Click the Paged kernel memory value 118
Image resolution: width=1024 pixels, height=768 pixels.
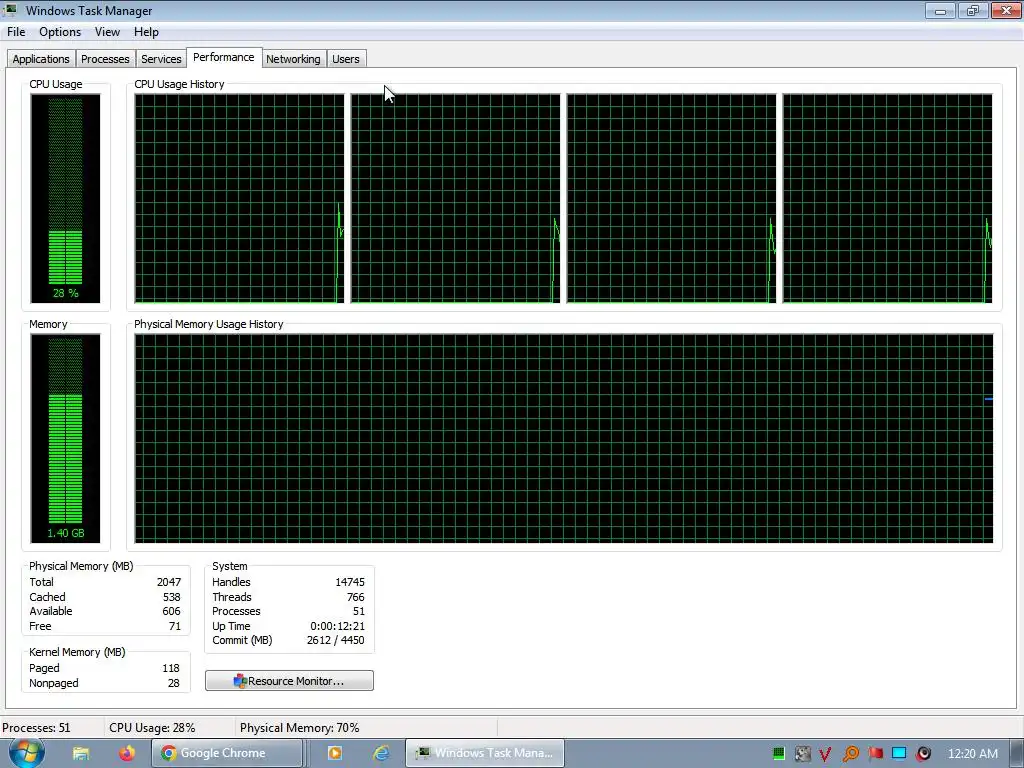click(x=170, y=668)
